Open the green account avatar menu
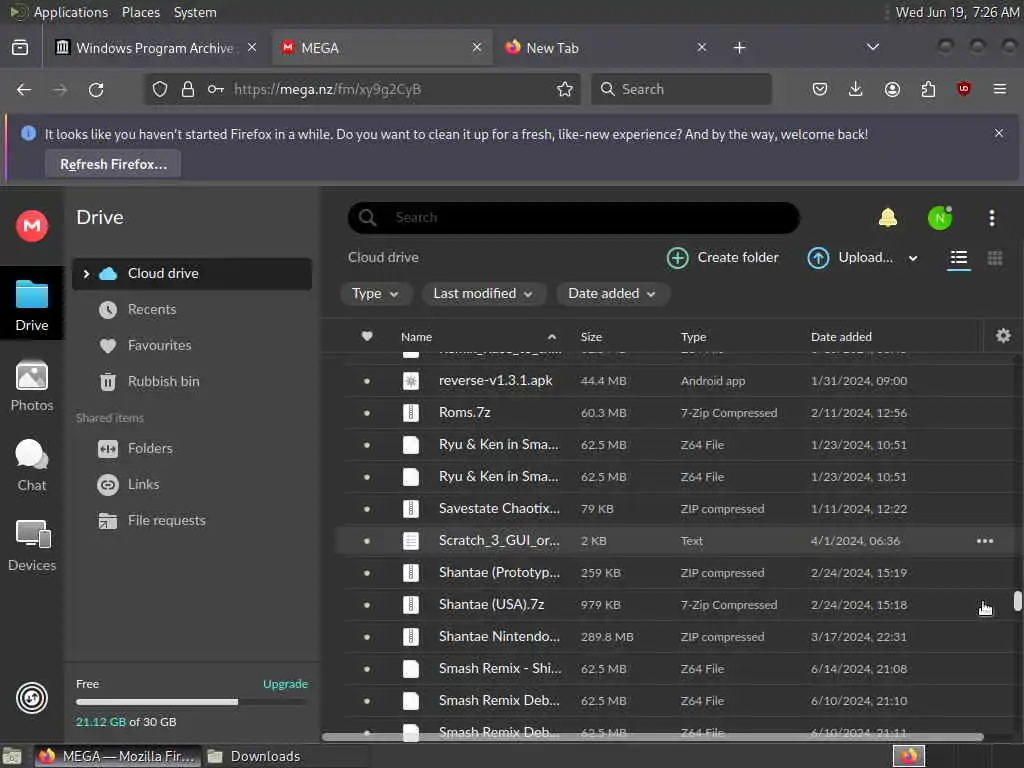The width and height of the screenshot is (1024, 768). coord(940,218)
